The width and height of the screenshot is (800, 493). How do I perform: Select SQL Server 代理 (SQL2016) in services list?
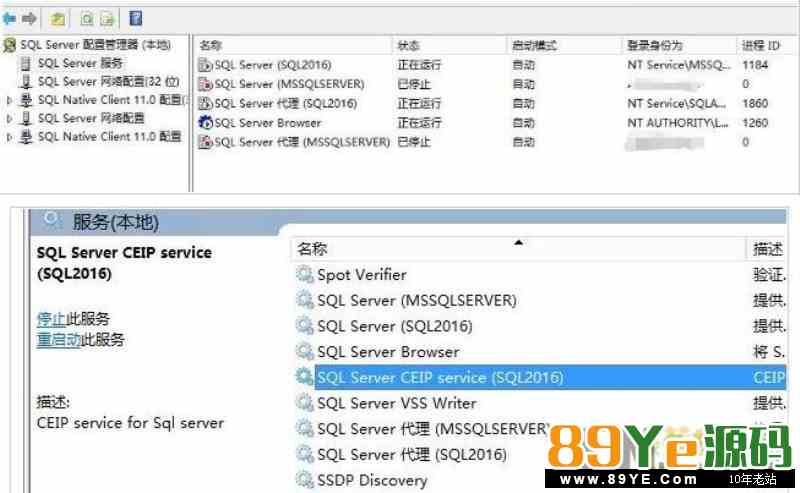[412, 454]
